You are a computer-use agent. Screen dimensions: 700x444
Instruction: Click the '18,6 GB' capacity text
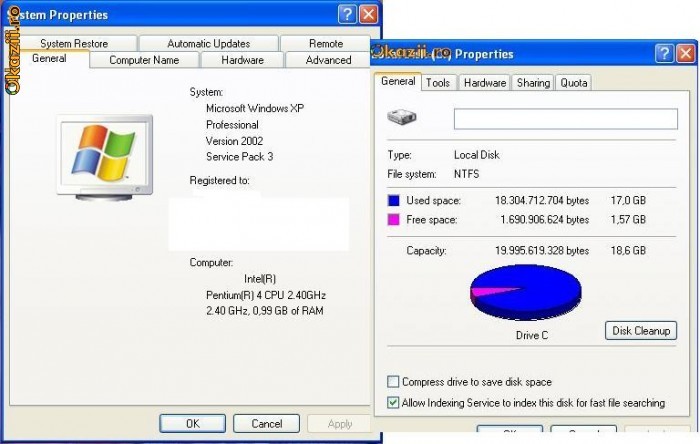628,250
